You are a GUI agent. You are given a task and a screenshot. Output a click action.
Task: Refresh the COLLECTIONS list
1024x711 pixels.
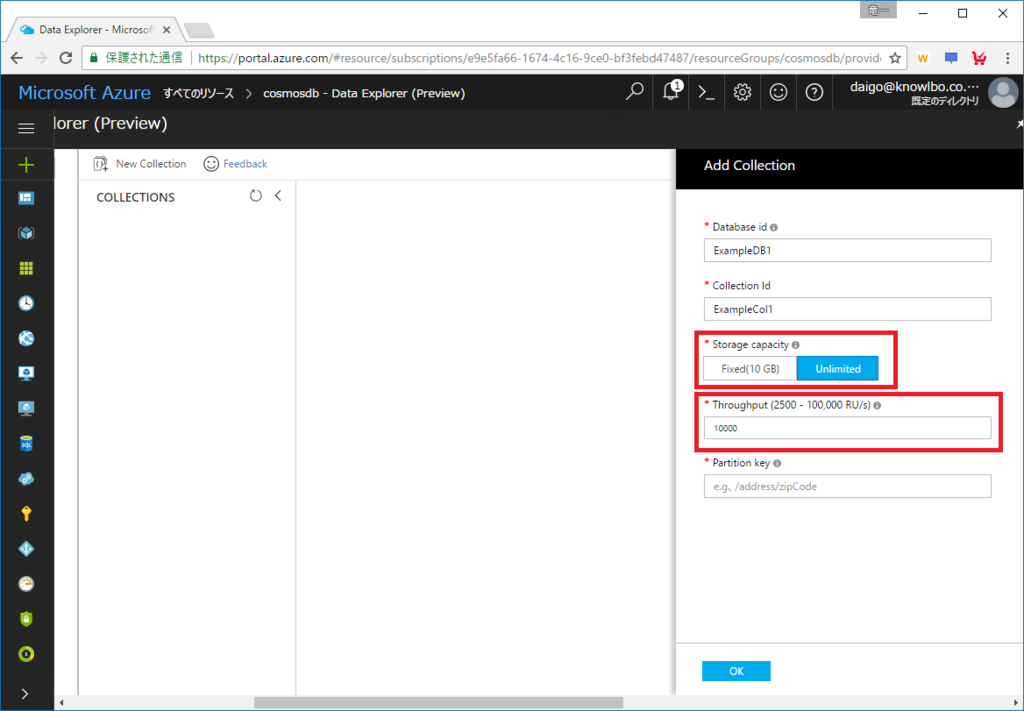tap(256, 196)
